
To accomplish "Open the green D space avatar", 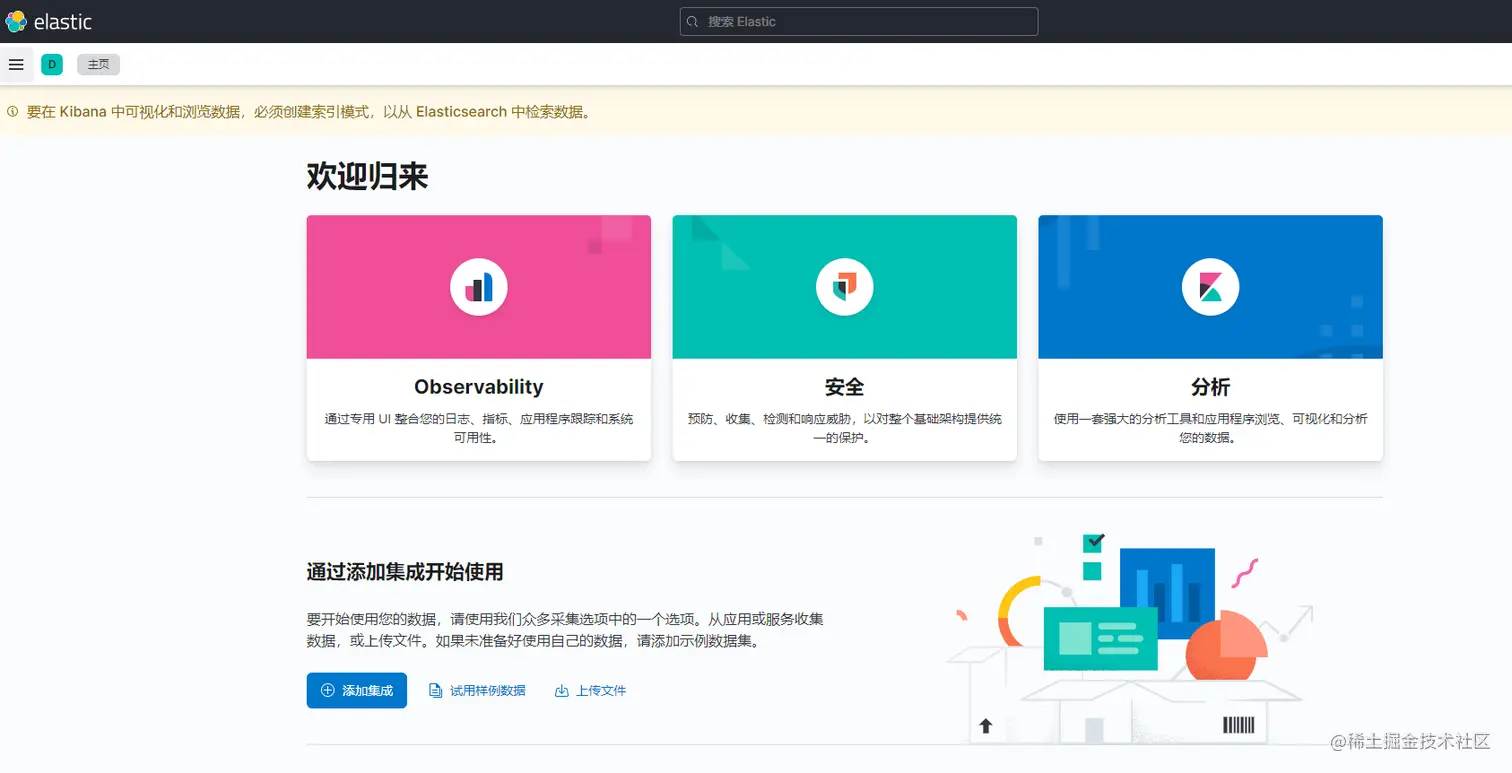I will (52, 64).
